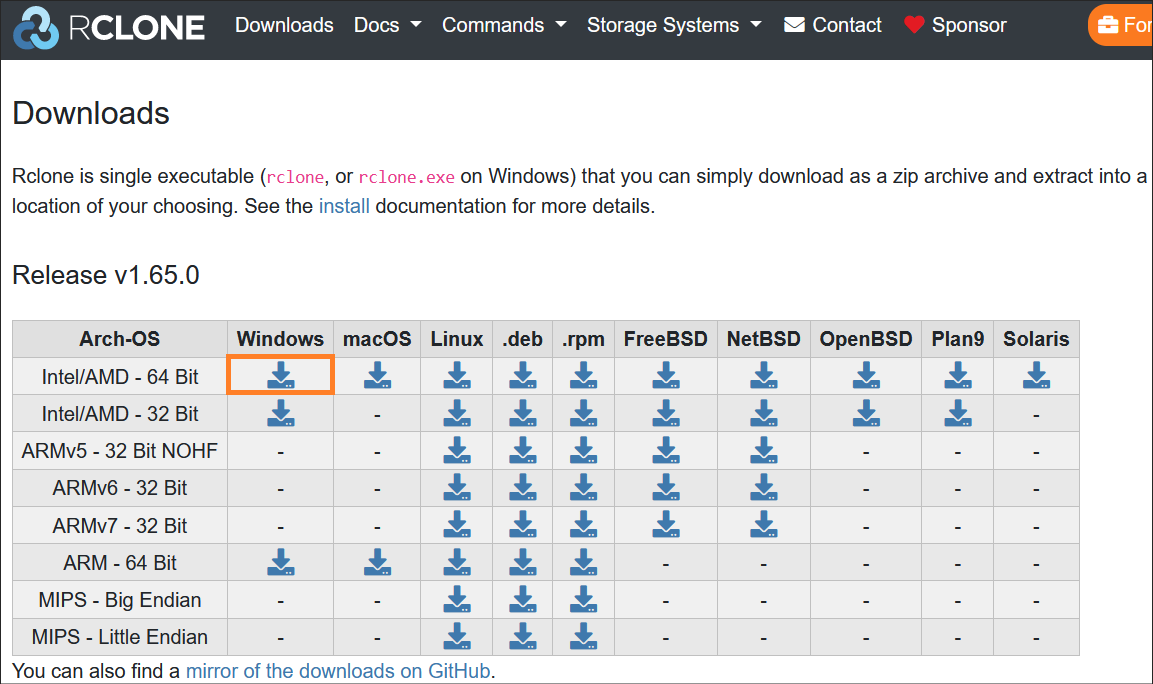Go to Downloads in the navbar
This screenshot has height=684, width=1153.
point(284,25)
